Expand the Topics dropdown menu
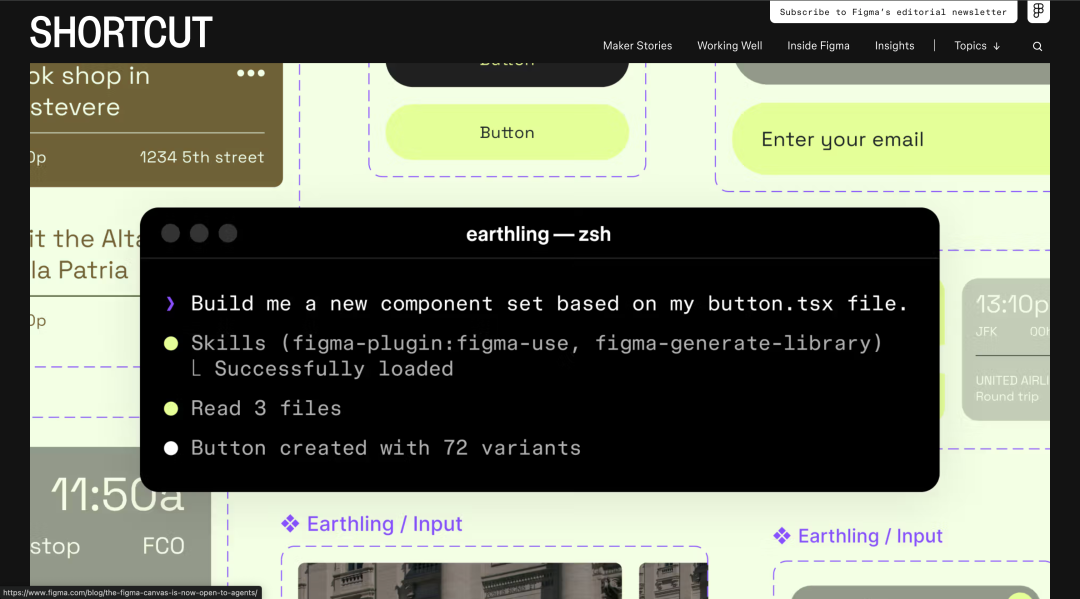This screenshot has width=1080, height=599. tap(977, 45)
